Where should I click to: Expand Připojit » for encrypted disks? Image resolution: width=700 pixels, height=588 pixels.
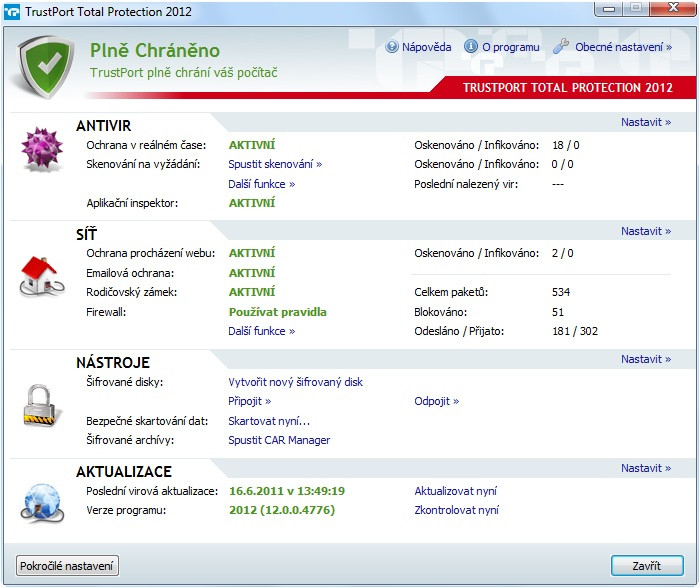(250, 401)
